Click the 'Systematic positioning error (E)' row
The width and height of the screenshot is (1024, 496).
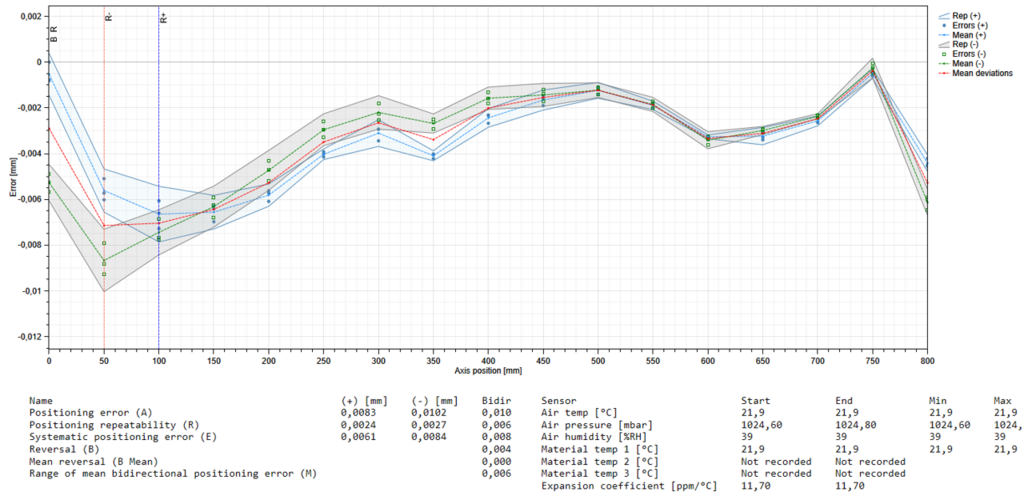pyautogui.click(x=104, y=436)
